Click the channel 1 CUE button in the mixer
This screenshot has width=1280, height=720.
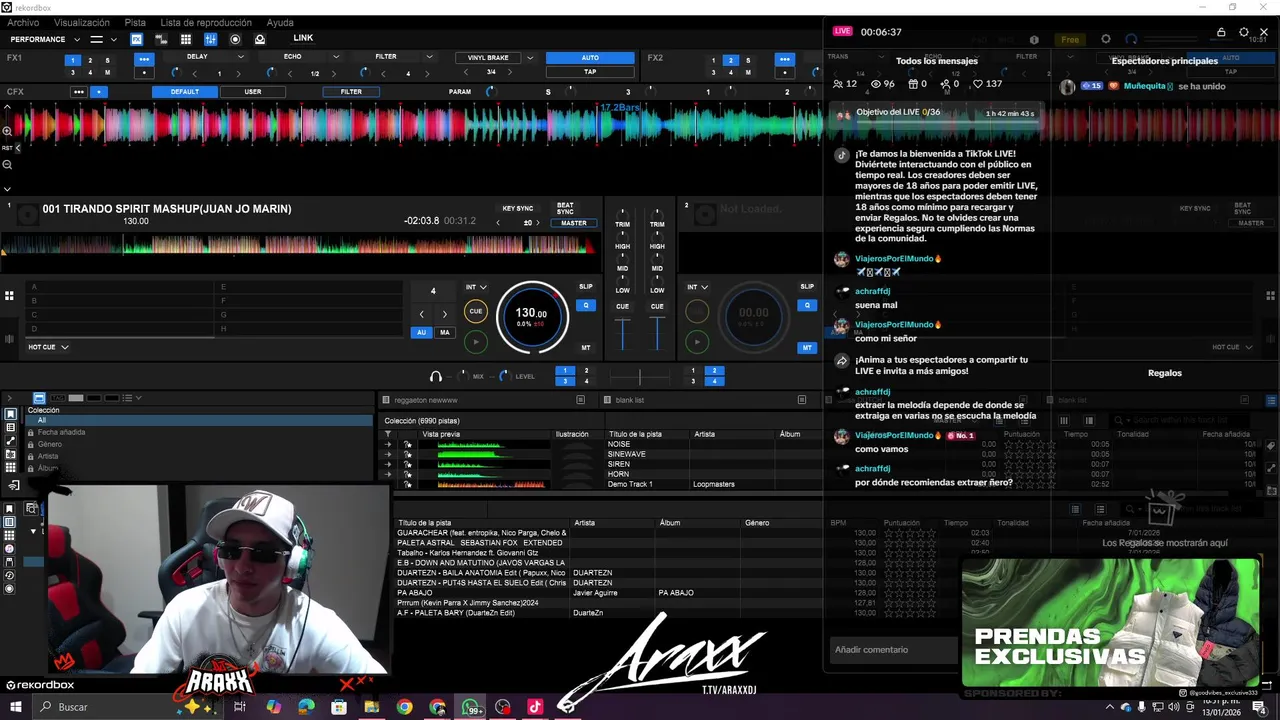pos(622,306)
